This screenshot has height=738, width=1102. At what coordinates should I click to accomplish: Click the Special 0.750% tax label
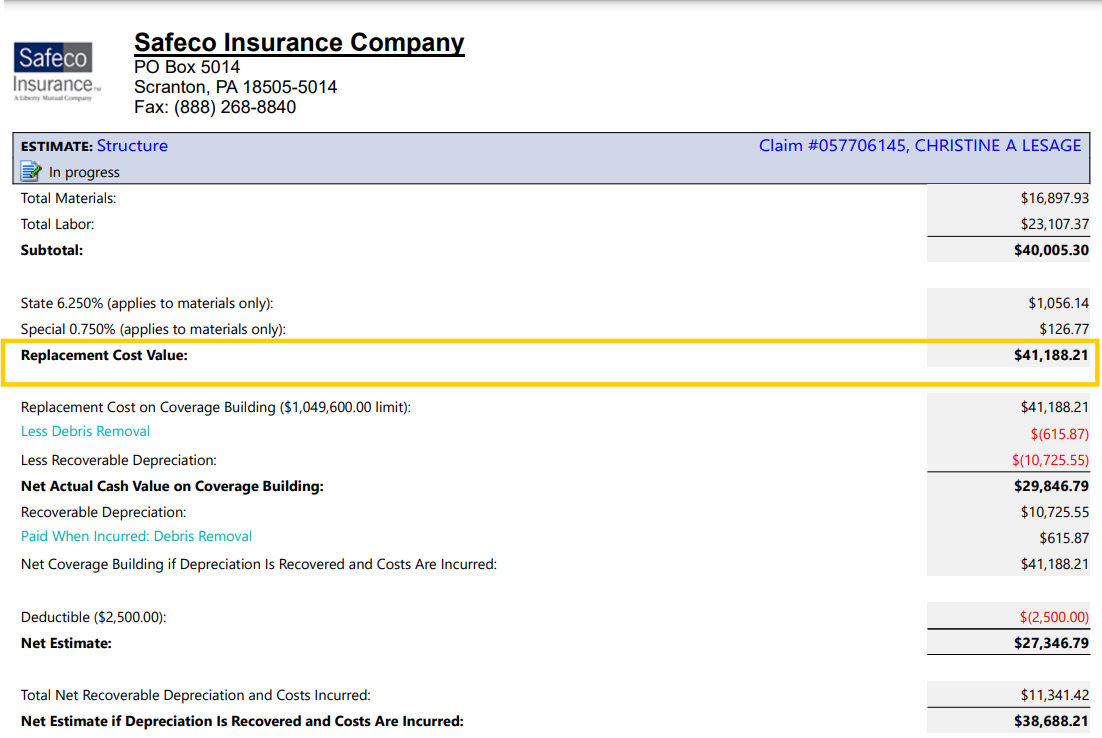(153, 329)
